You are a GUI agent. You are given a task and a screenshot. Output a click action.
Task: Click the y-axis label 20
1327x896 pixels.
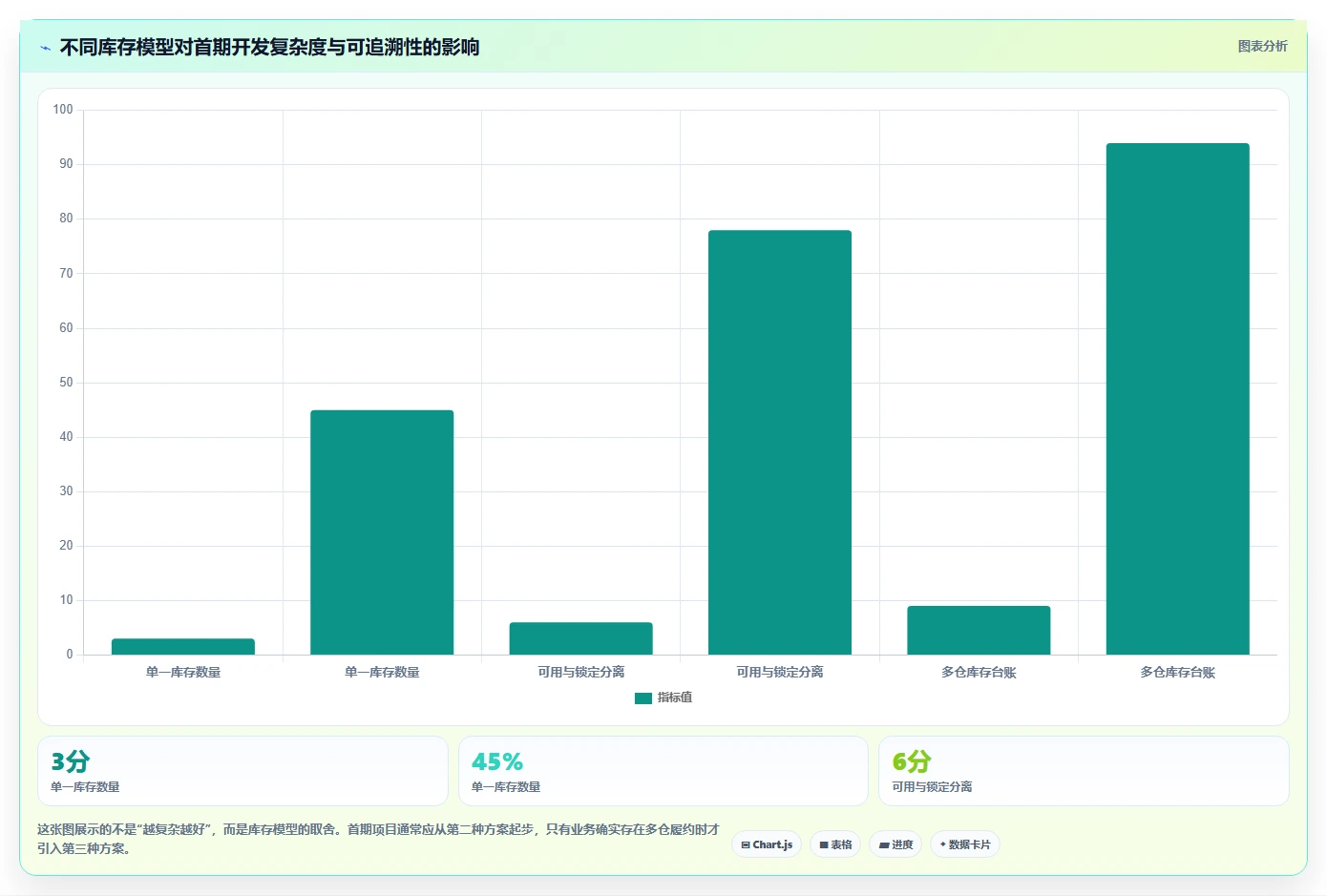(x=66, y=546)
